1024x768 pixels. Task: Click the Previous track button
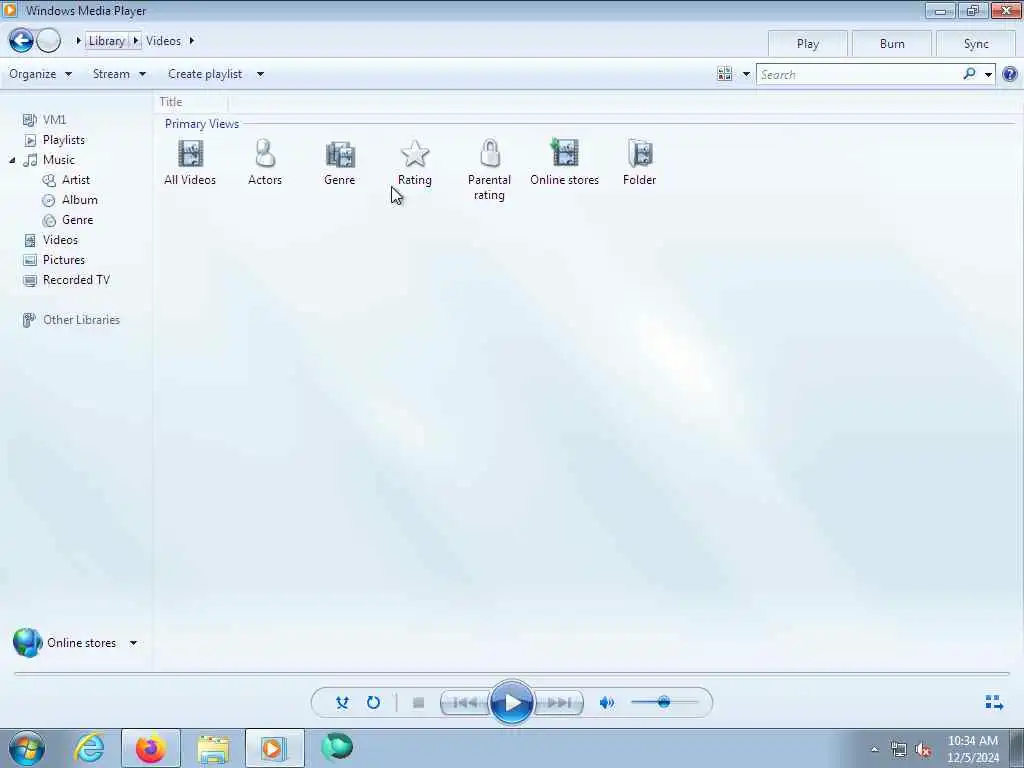click(466, 703)
